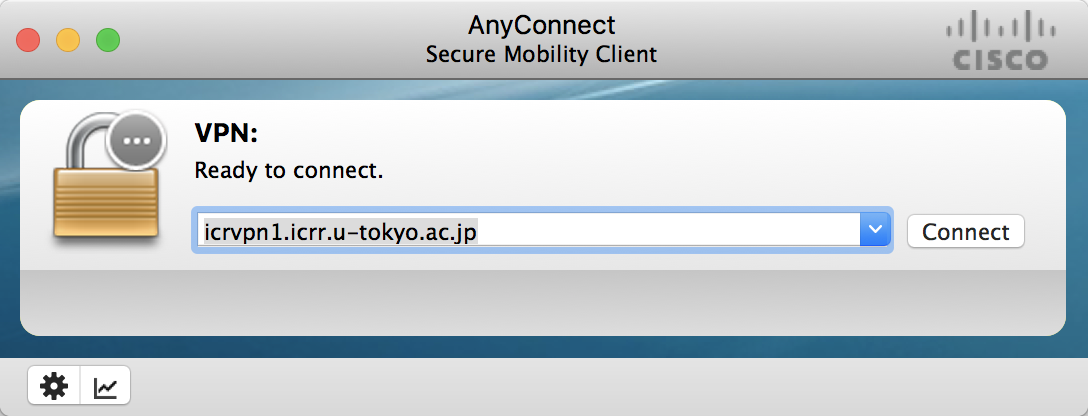The width and height of the screenshot is (1088, 416).
Task: Click the "Secure Mobility Client" subtitle
Action: point(541,54)
